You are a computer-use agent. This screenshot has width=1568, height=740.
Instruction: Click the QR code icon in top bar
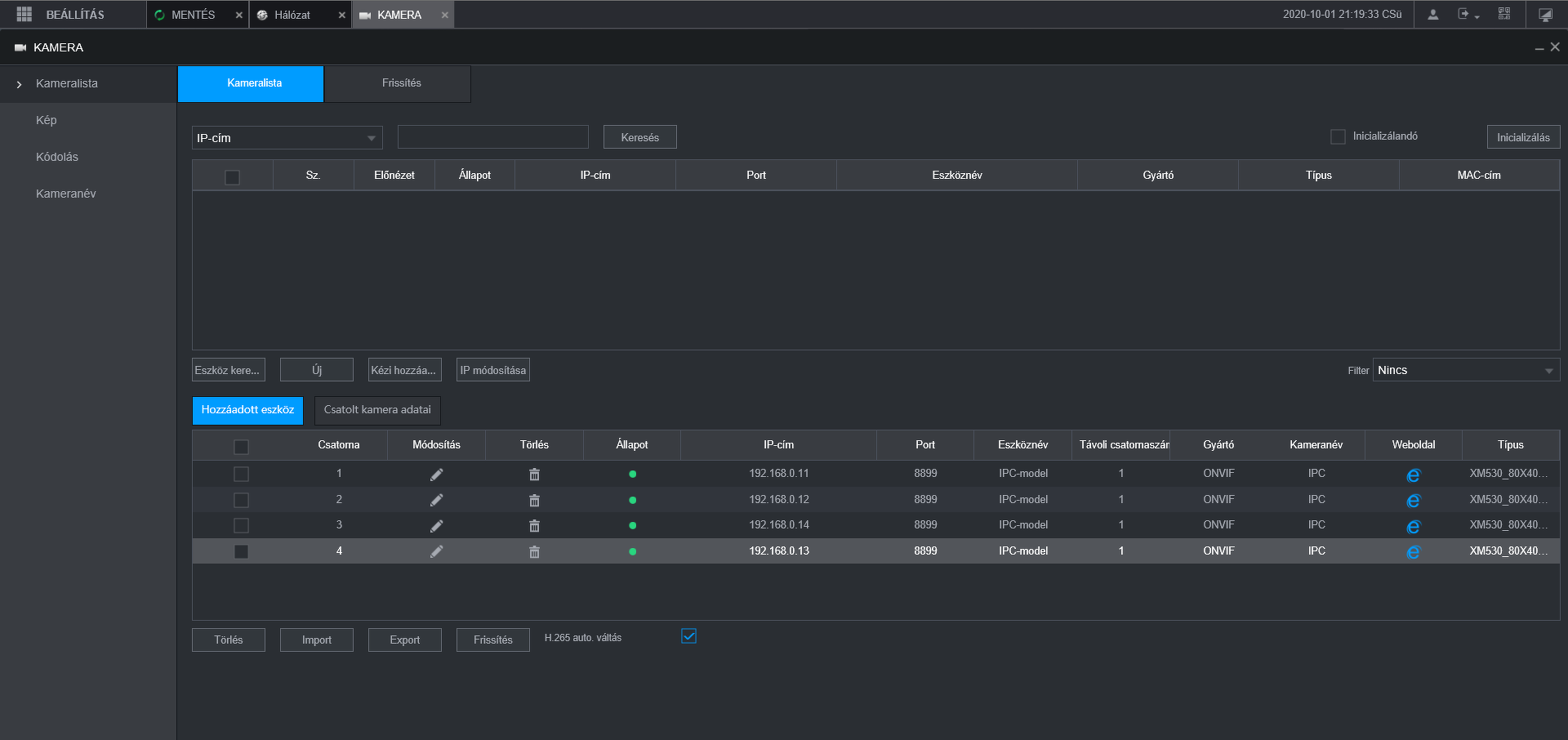click(x=1504, y=15)
